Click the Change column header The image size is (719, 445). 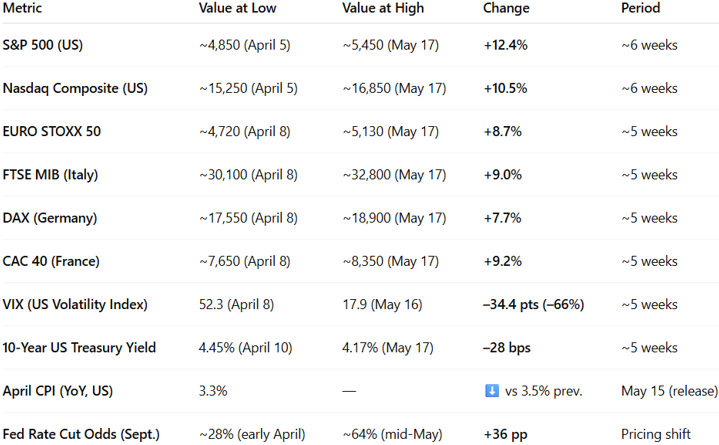pos(506,8)
